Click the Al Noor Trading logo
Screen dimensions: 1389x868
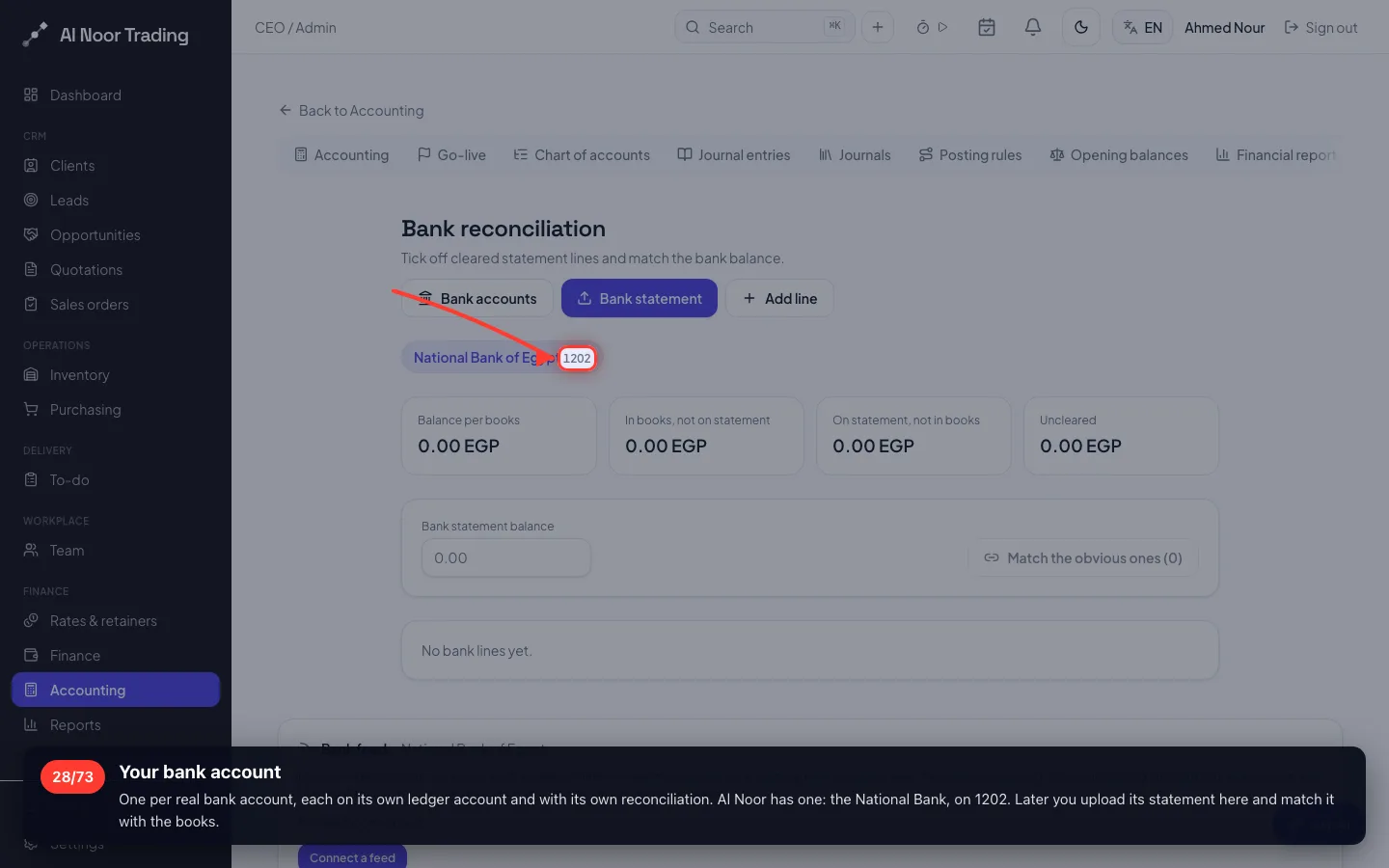click(106, 35)
